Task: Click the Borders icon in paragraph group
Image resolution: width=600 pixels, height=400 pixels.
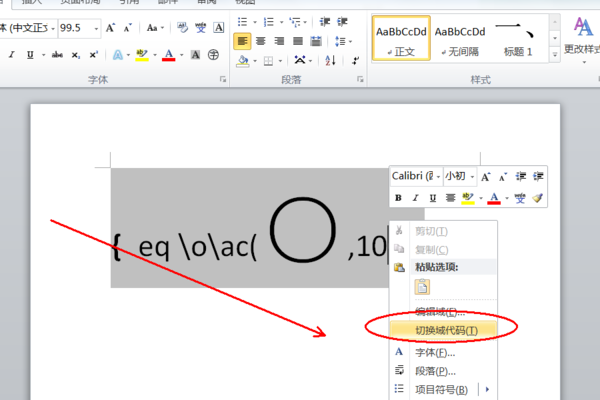Action: [268, 61]
